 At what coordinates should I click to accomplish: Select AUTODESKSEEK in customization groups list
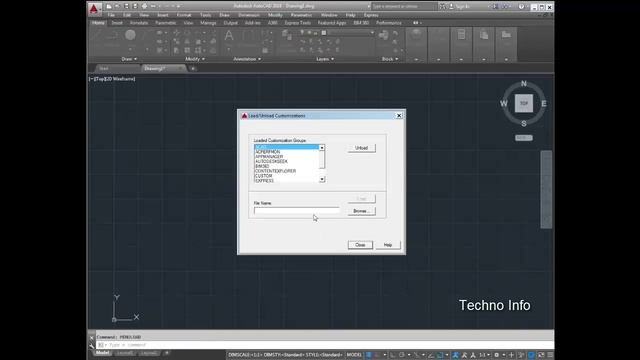pyautogui.click(x=287, y=162)
